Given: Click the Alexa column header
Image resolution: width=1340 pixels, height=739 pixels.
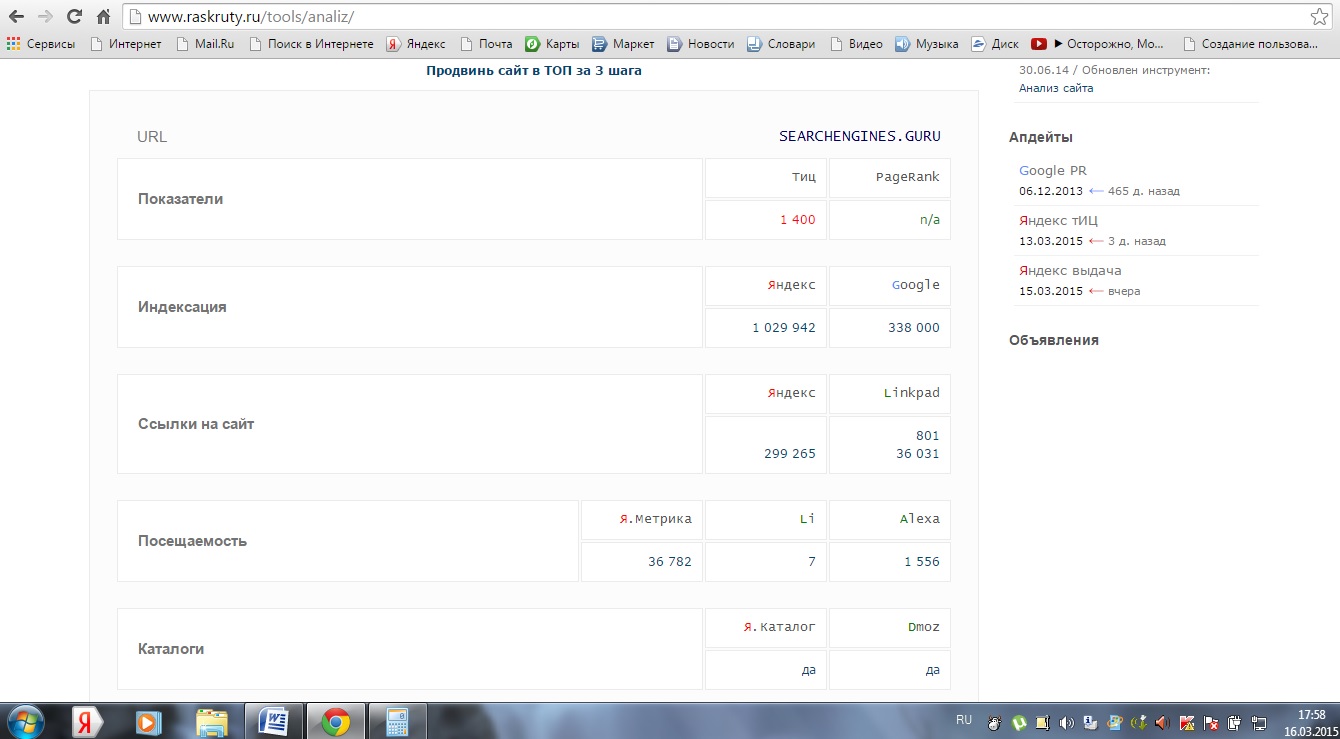Looking at the screenshot, I should [920, 519].
